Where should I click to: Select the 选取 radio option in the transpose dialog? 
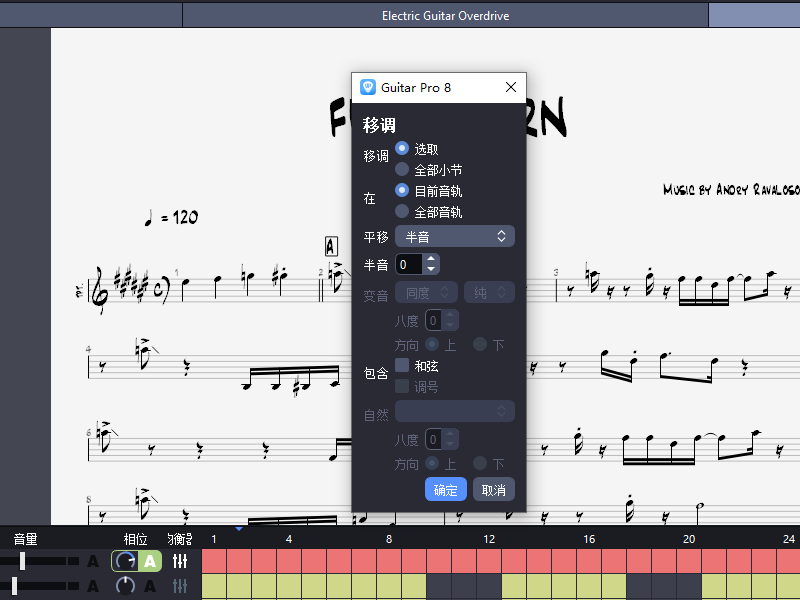[402, 148]
